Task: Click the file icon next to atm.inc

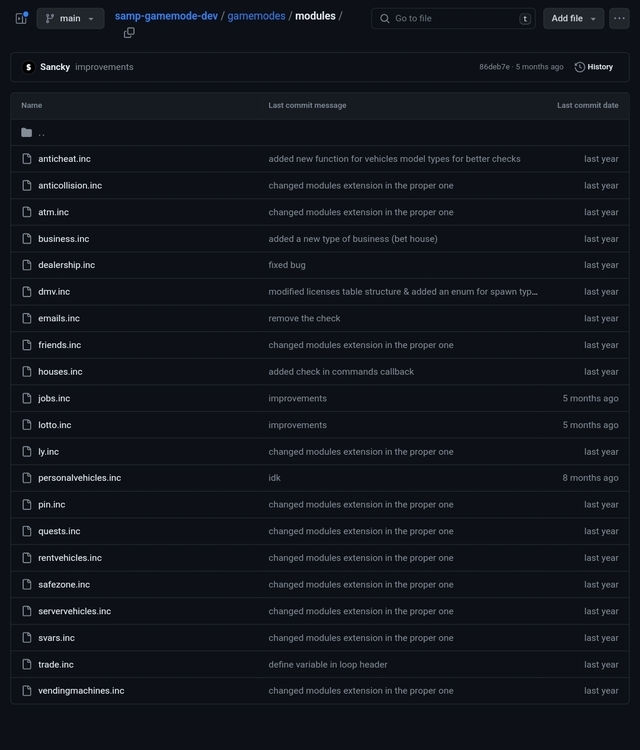Action: tap(27, 212)
